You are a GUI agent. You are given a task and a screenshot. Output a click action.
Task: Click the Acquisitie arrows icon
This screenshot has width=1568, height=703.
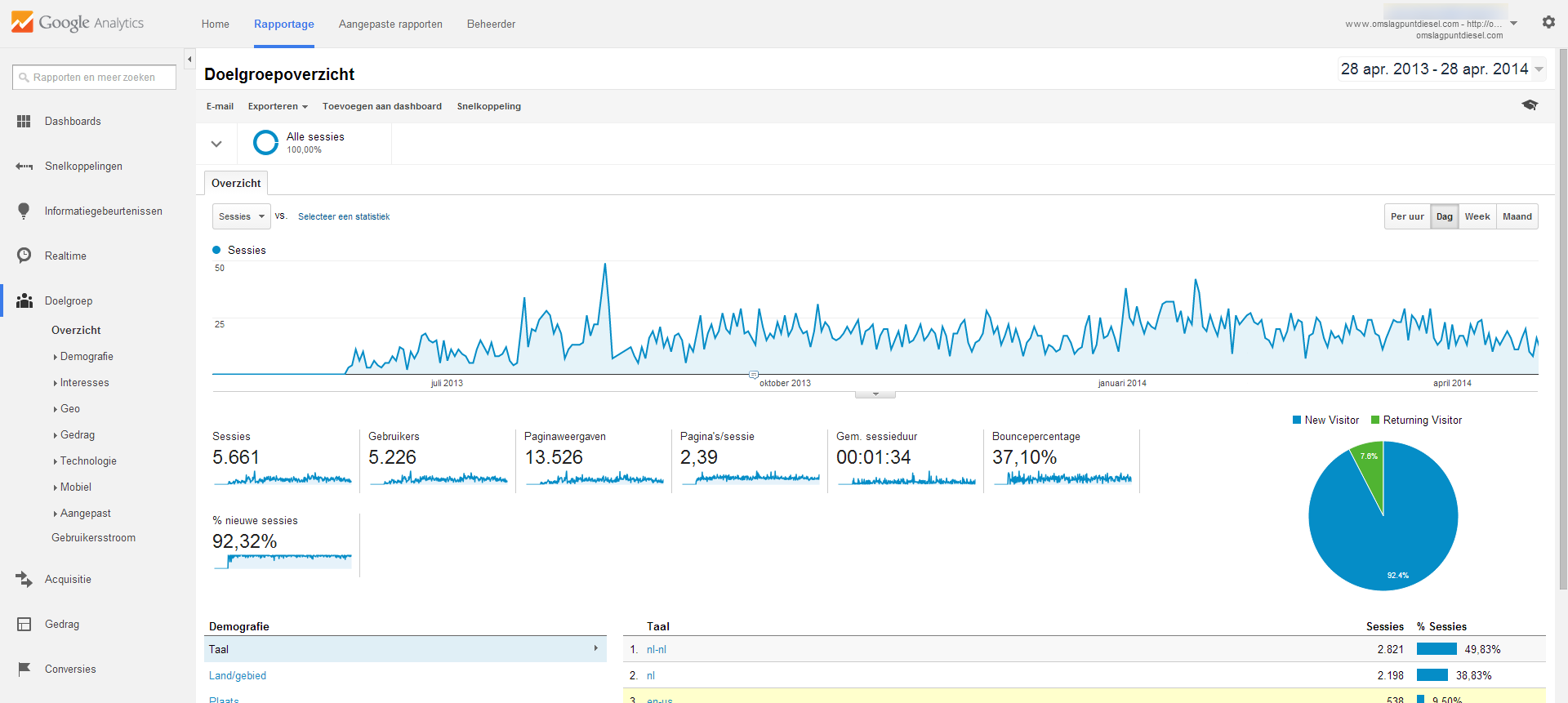pos(24,579)
